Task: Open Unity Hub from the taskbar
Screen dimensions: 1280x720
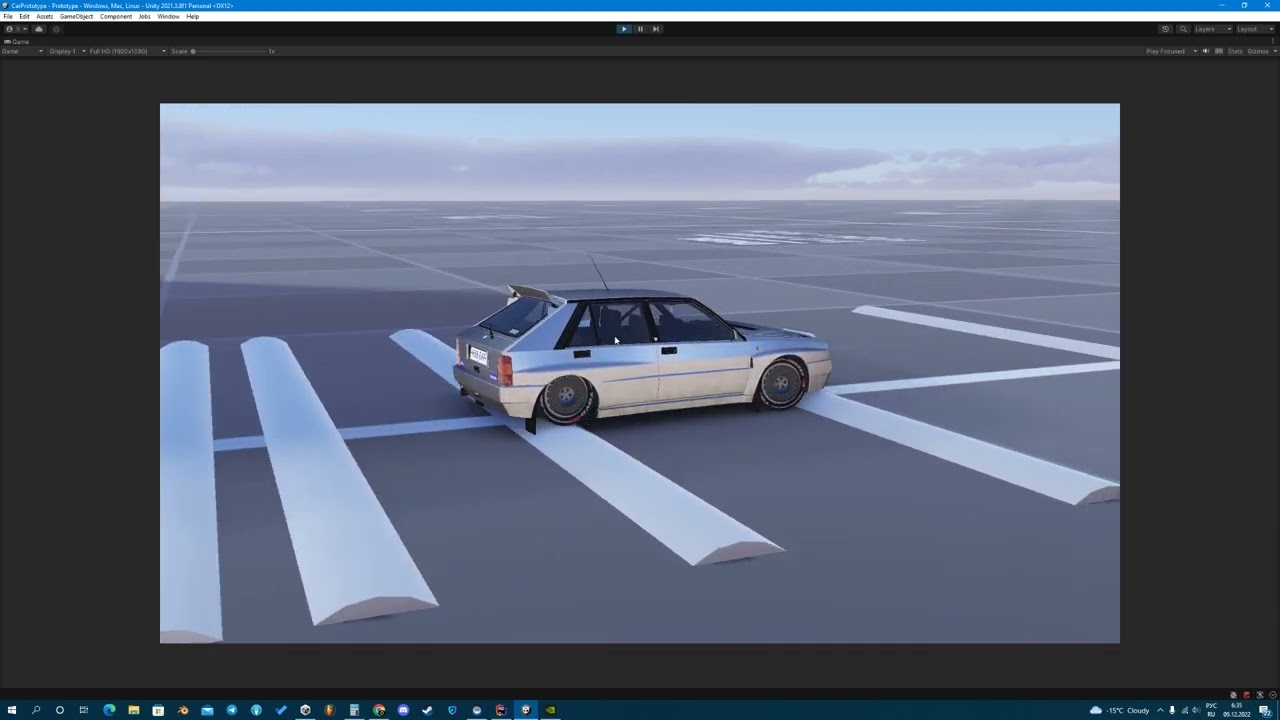Action: click(x=305, y=710)
